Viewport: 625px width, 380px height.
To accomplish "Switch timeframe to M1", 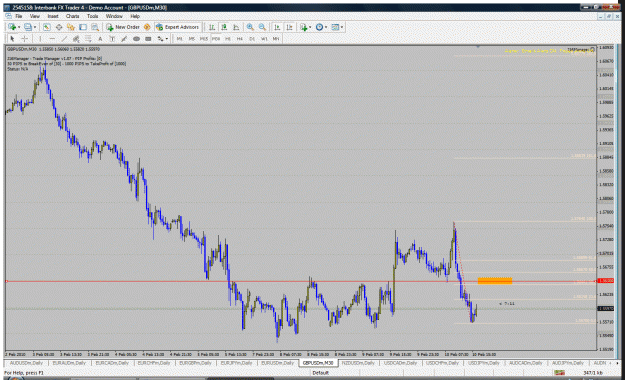I will [180, 39].
